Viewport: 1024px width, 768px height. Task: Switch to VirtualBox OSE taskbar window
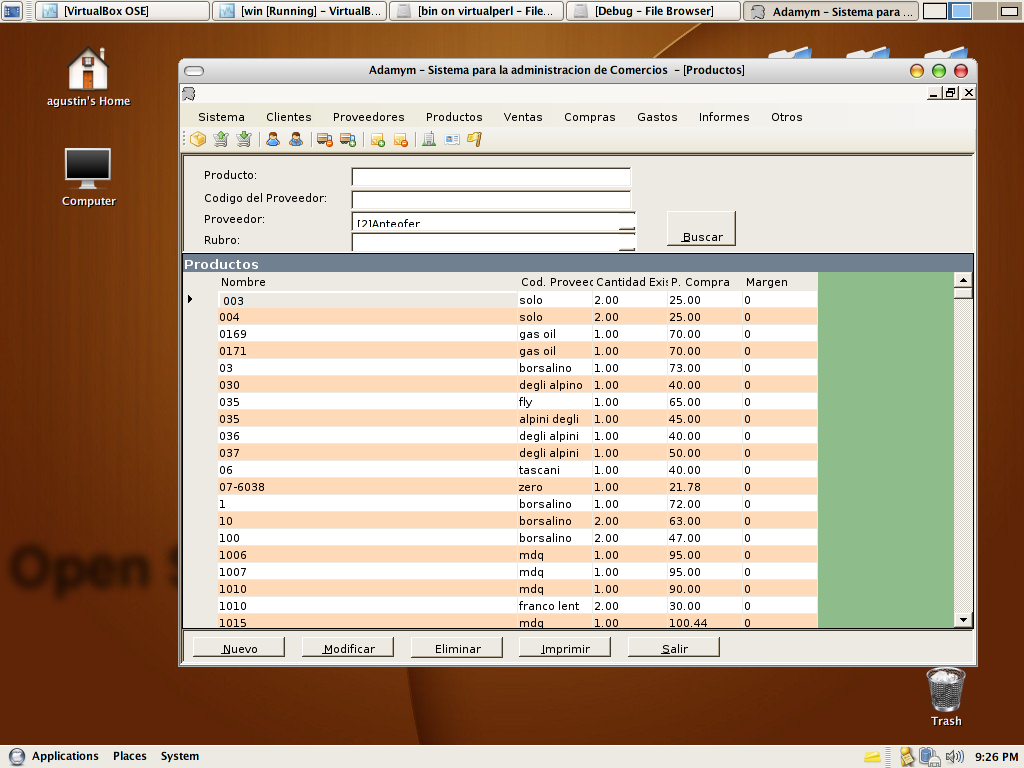click(x=122, y=11)
